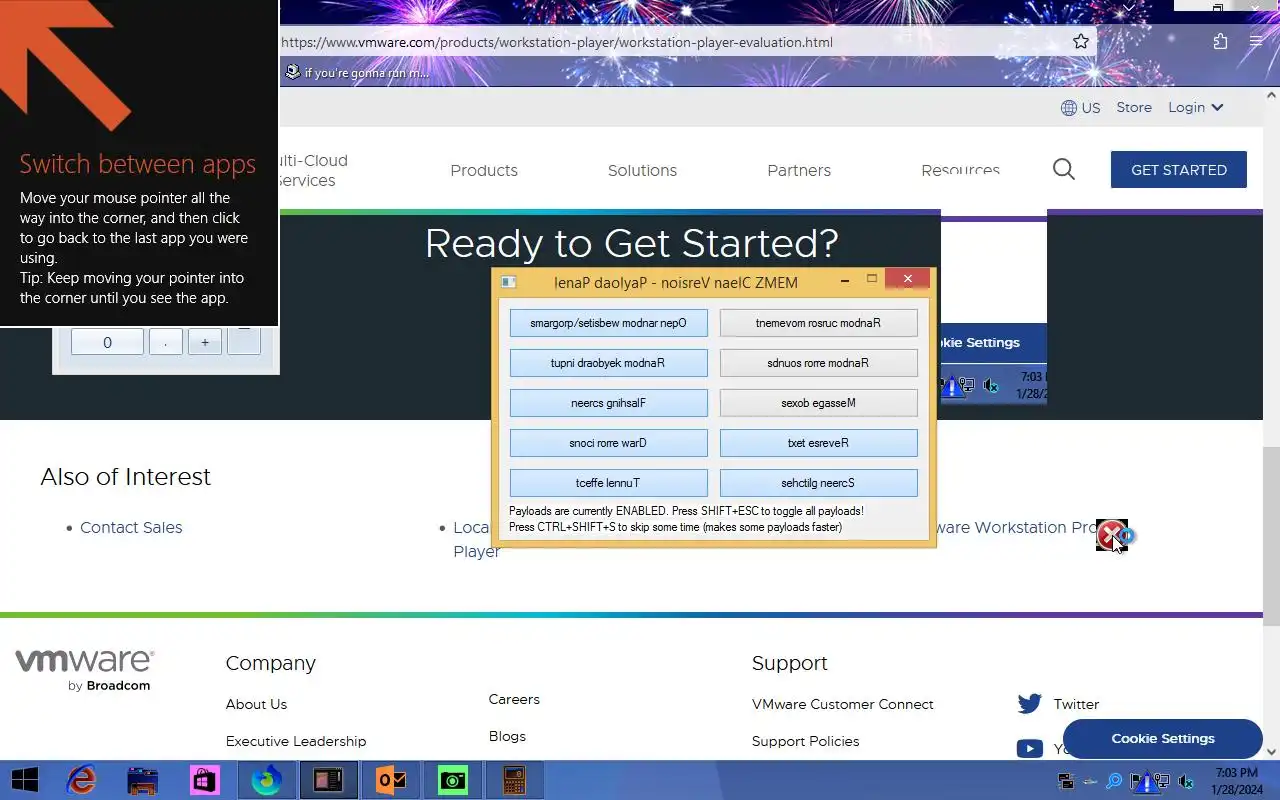The height and width of the screenshot is (800, 1280).
Task: Toggle the 'tupni draobyek modnaR' payload button
Action: (608, 363)
